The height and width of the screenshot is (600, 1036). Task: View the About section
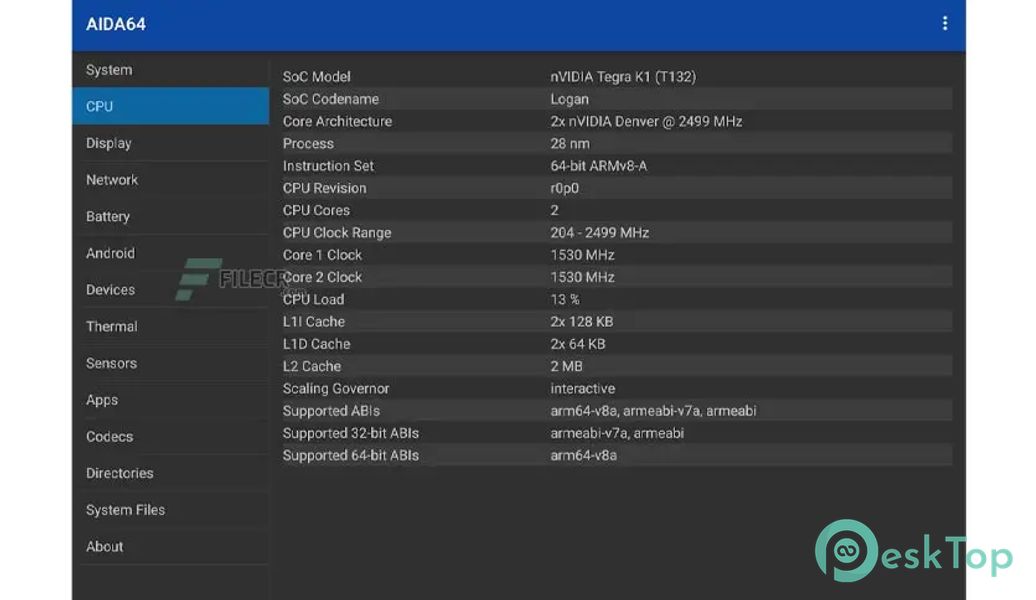170,546
